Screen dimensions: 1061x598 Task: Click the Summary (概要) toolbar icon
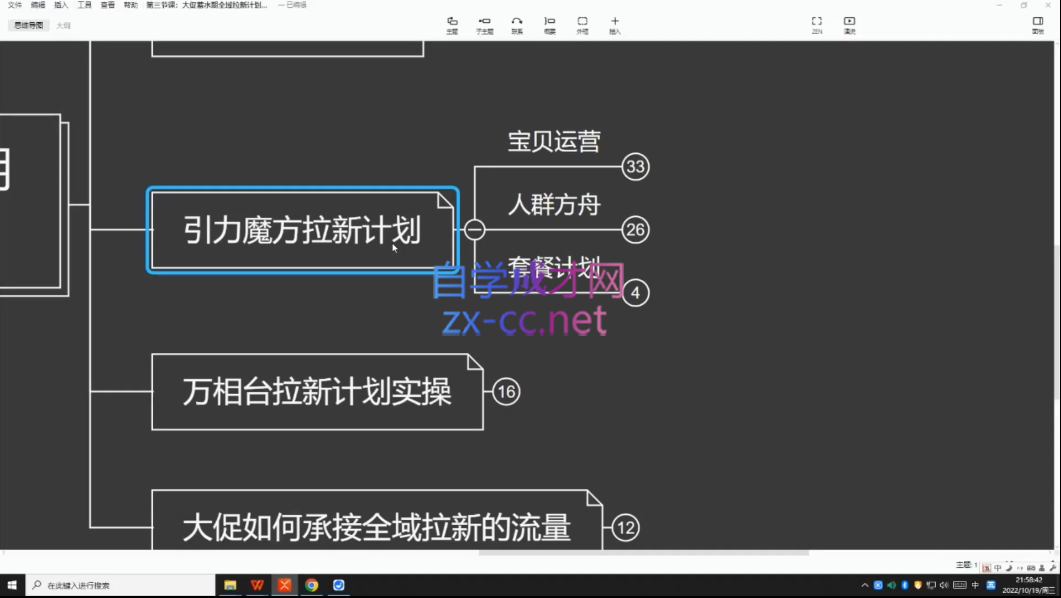click(549, 25)
